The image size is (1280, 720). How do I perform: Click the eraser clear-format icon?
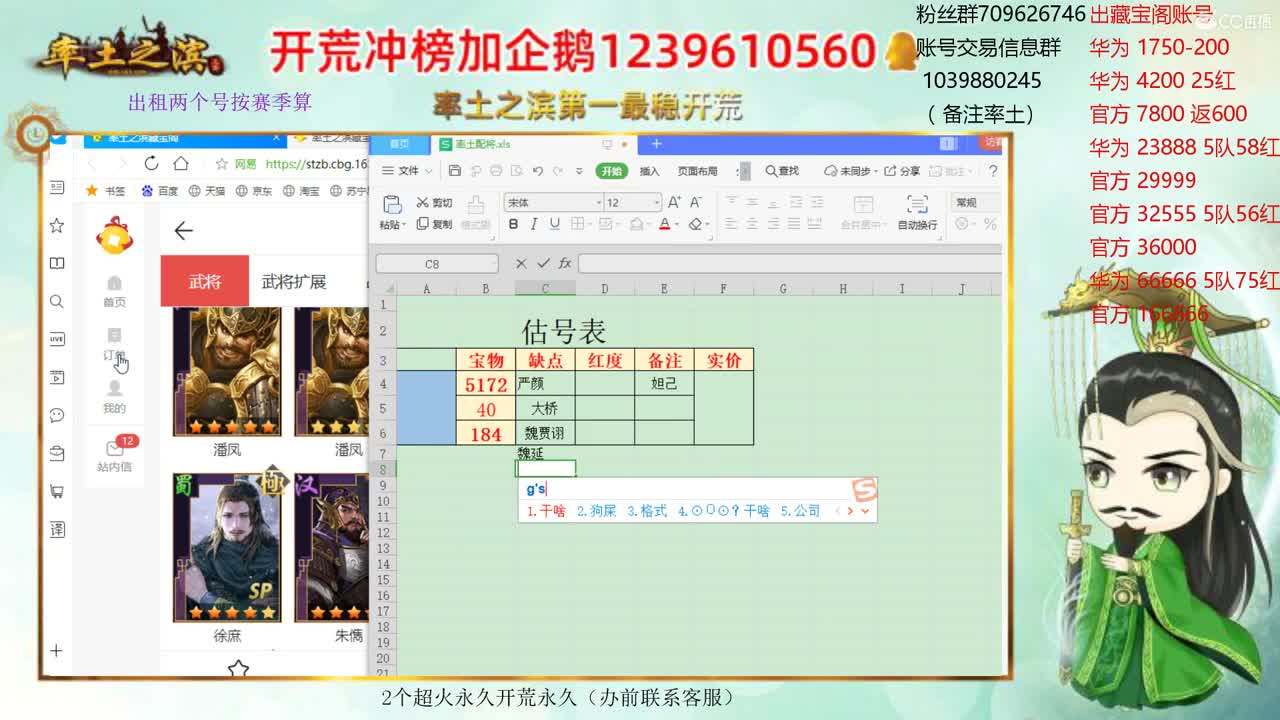(695, 224)
